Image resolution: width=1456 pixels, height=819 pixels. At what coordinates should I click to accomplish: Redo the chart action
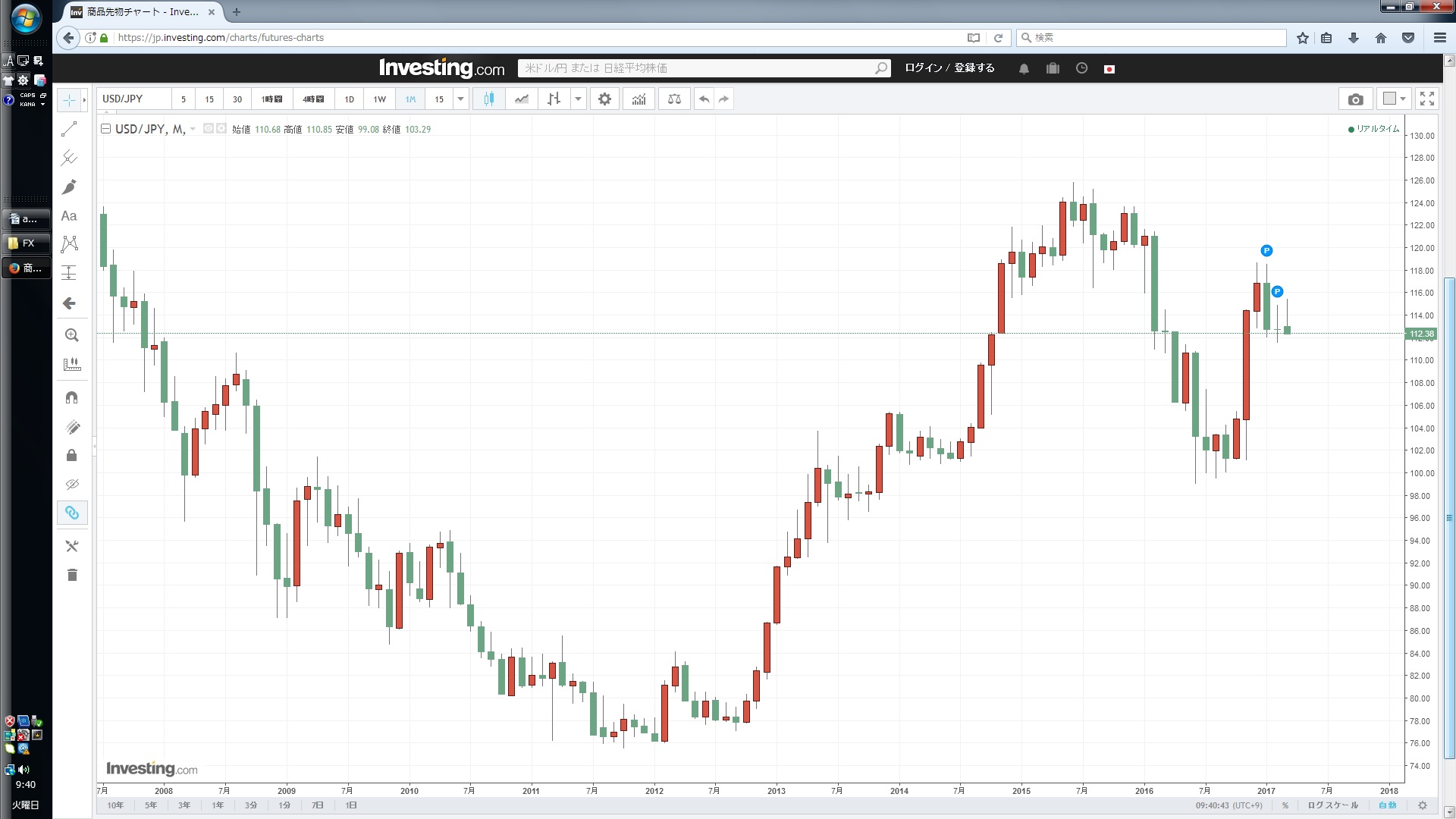pos(723,99)
